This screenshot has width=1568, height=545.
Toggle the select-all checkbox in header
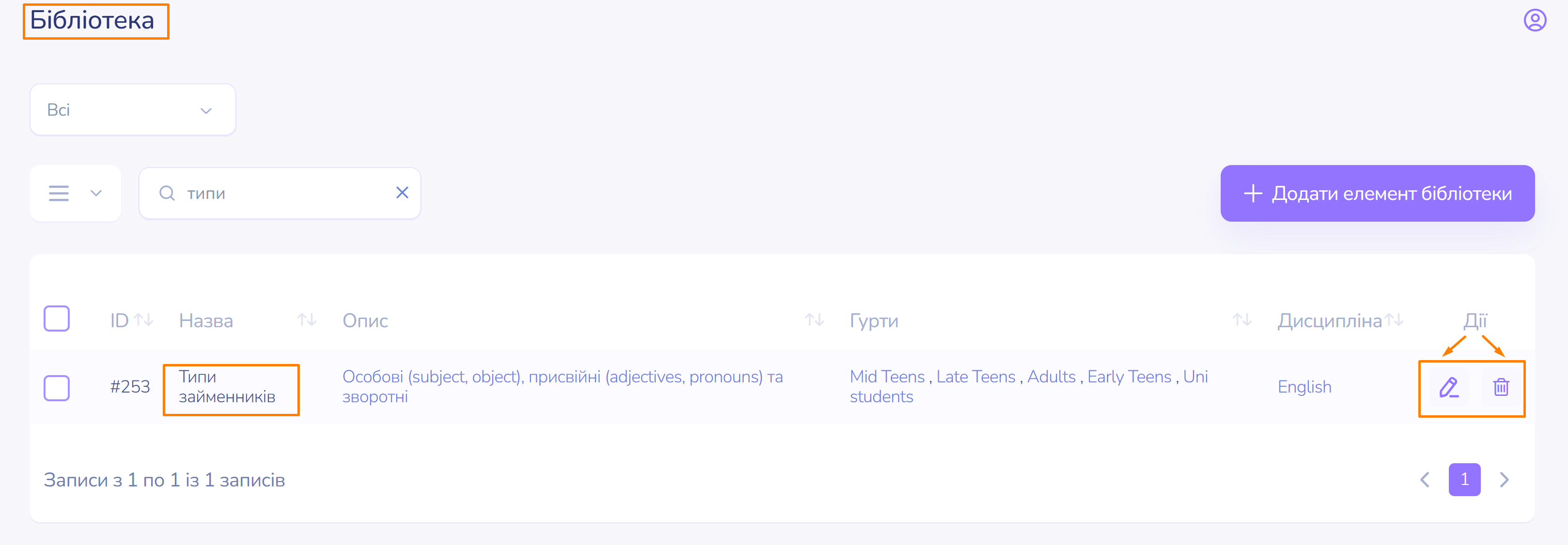point(57,319)
